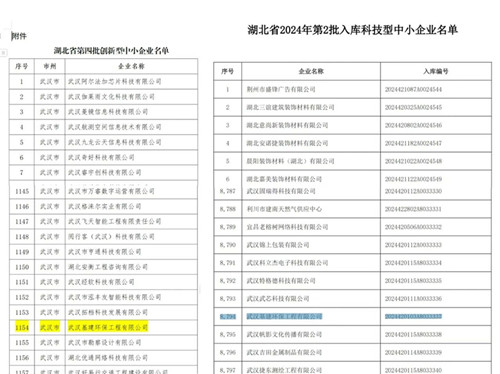This screenshot has height=374, width=500.
Task: Select the 入库编号 column header
Action: 436,71
